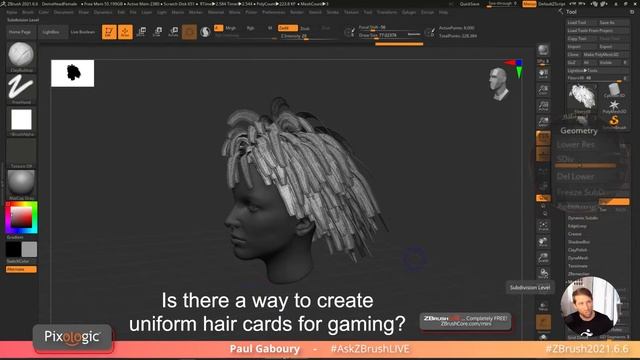The width and height of the screenshot is (640, 360).
Task: Toggle Live Boolean mode
Action: click(x=83, y=32)
